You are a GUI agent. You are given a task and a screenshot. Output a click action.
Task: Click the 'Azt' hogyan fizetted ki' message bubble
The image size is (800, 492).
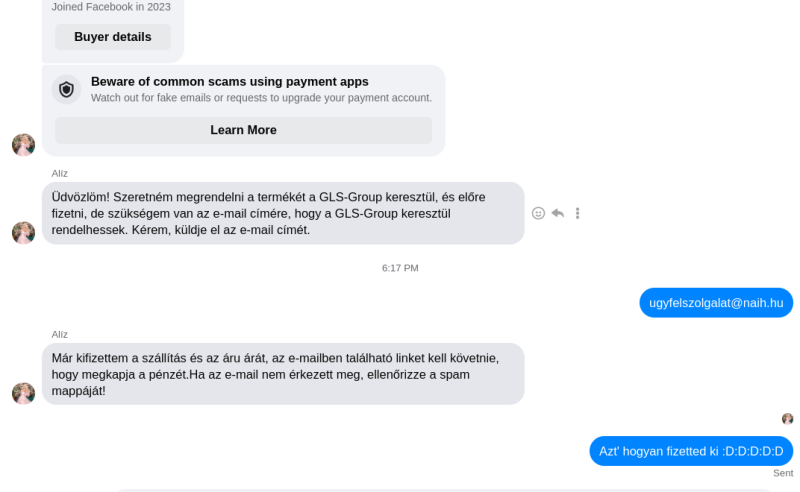[x=691, y=451]
